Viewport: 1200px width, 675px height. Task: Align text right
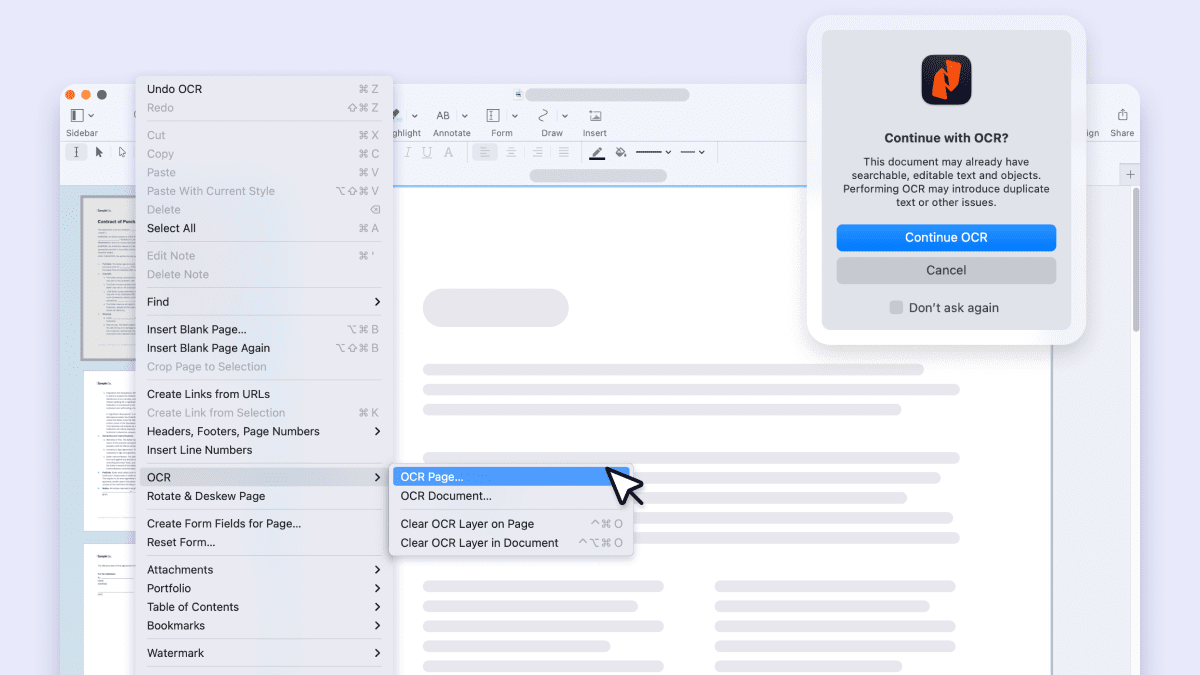point(537,152)
